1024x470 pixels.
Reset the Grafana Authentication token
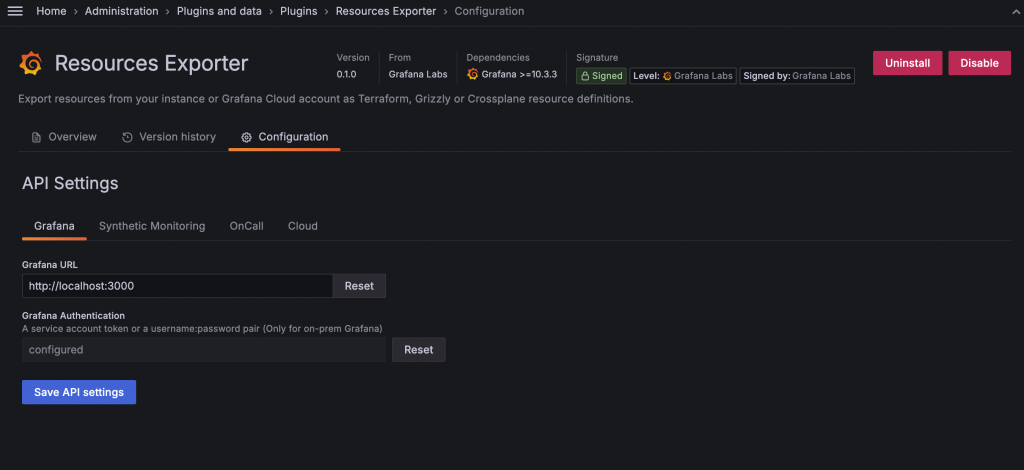(x=419, y=349)
